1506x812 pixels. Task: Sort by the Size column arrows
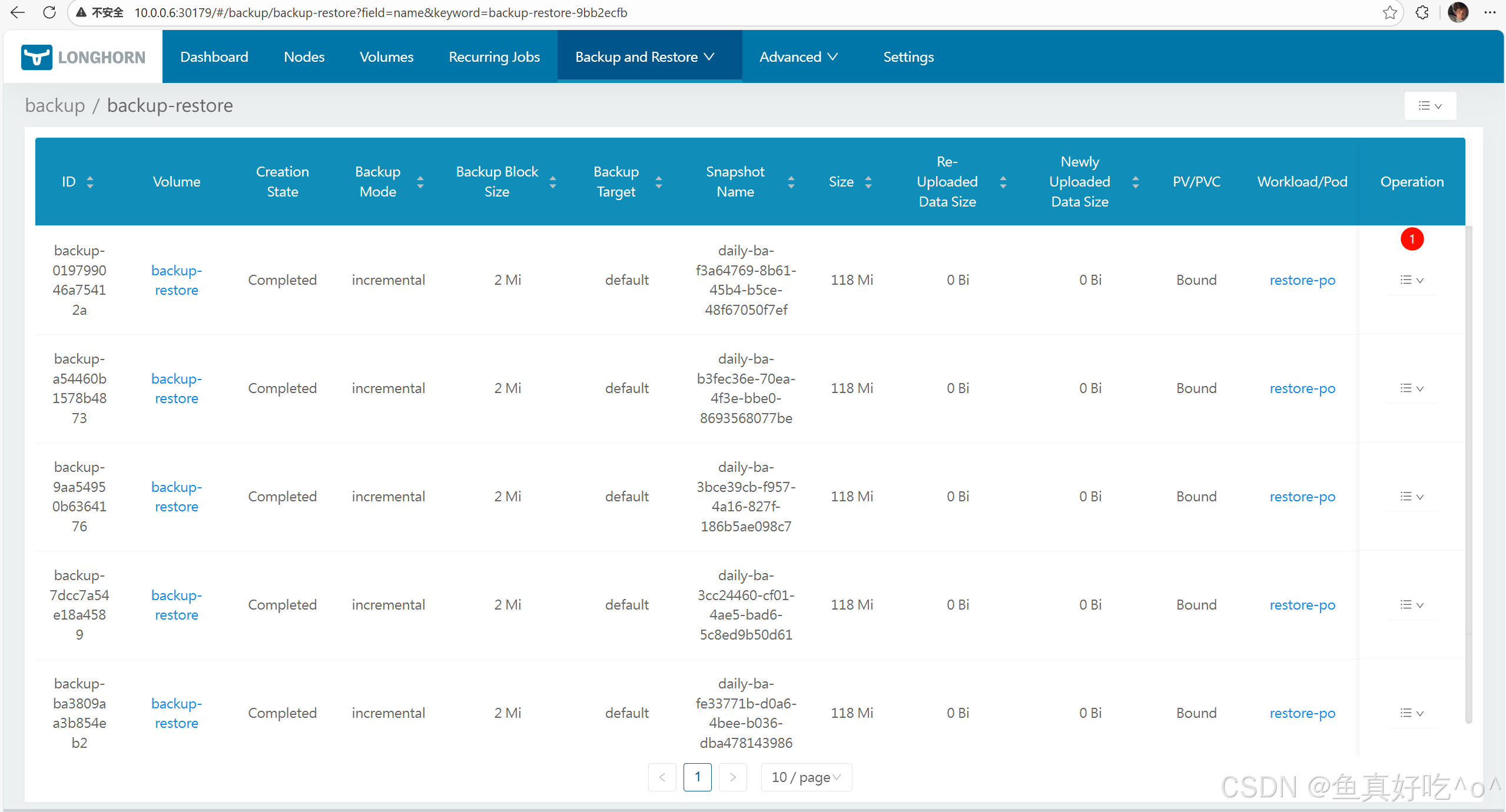coord(868,182)
